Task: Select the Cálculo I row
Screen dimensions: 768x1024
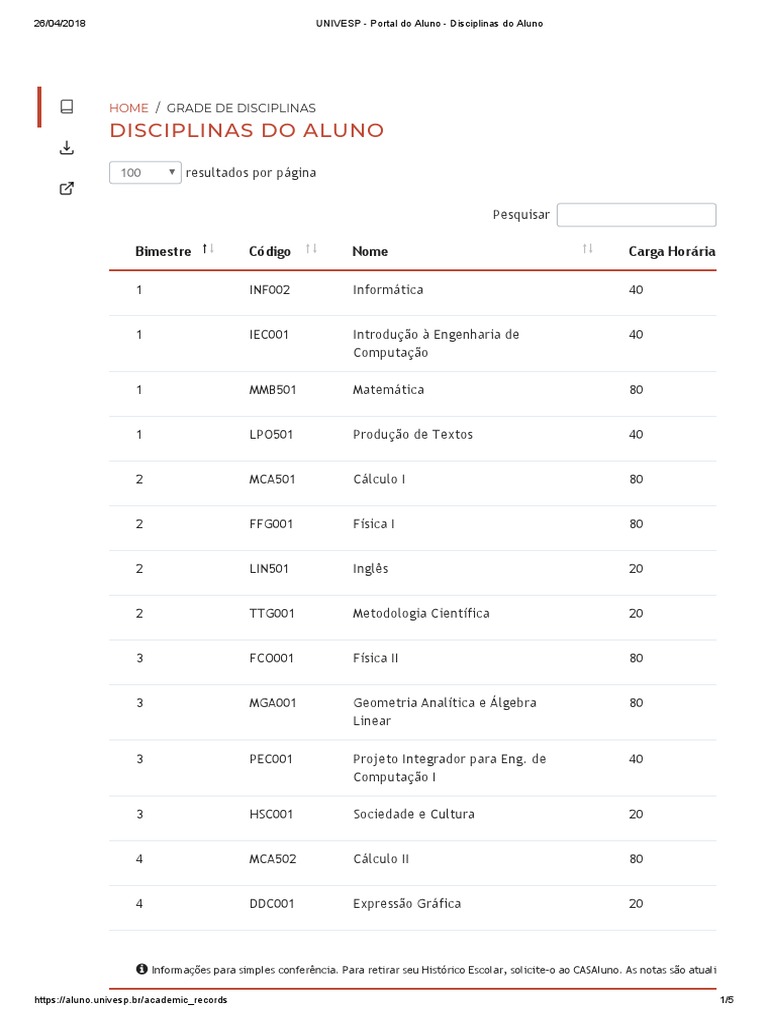Action: pyautogui.click(x=379, y=479)
